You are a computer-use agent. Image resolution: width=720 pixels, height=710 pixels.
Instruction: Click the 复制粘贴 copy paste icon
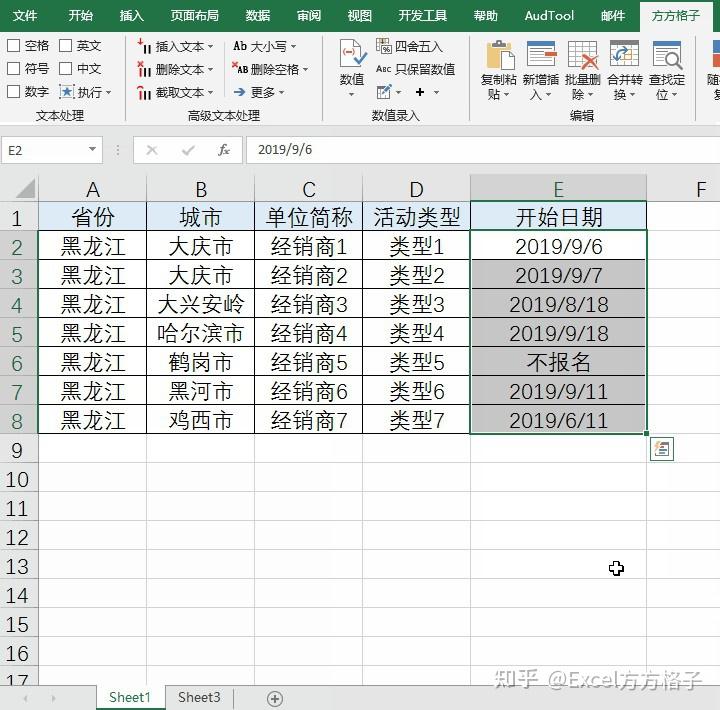point(499,55)
